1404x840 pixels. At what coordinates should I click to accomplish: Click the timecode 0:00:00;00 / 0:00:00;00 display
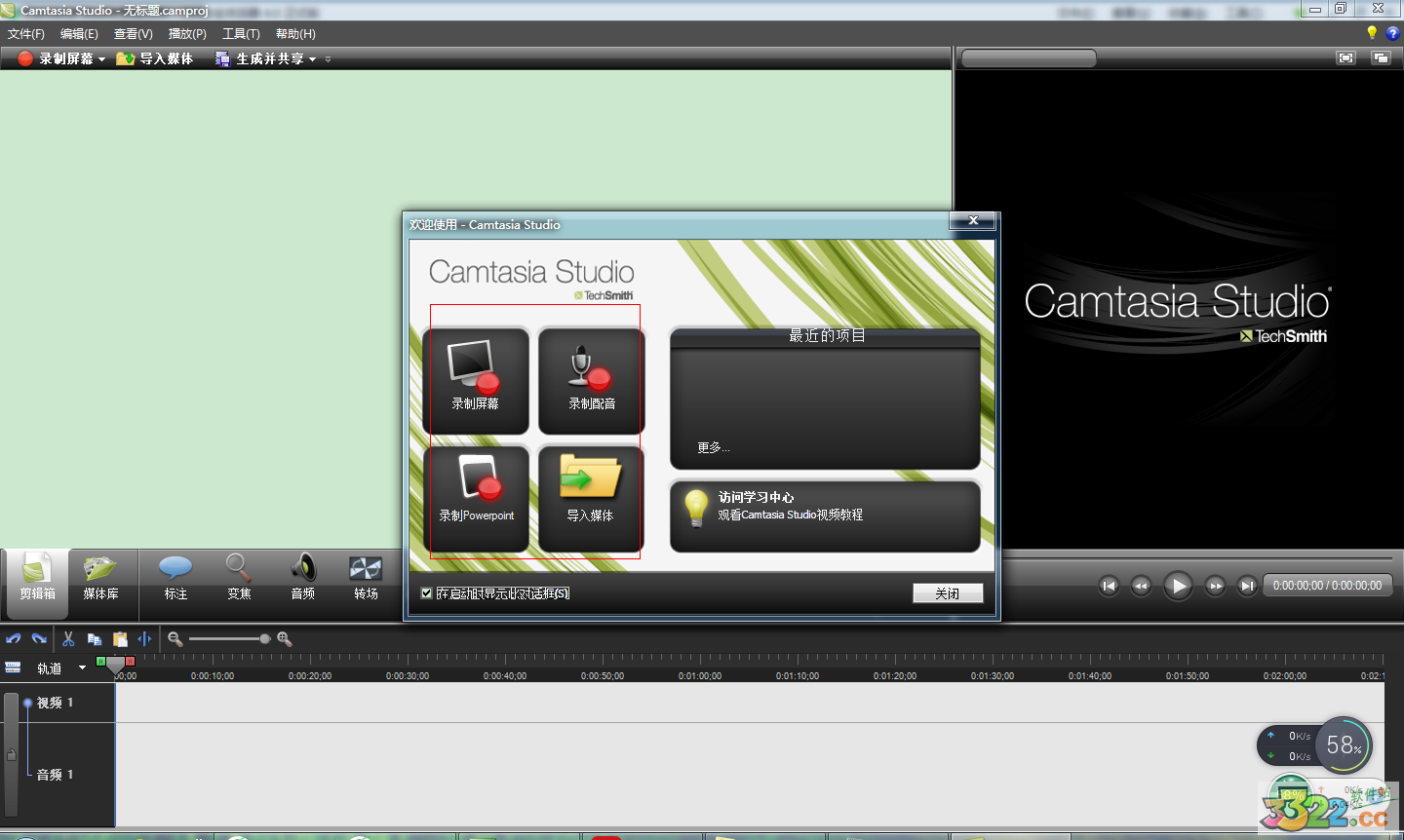1327,586
